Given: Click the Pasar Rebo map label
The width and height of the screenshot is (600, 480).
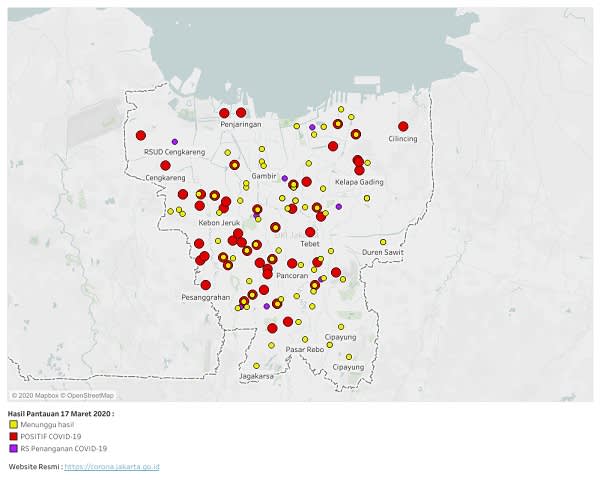Looking at the screenshot, I should pyautogui.click(x=304, y=349).
